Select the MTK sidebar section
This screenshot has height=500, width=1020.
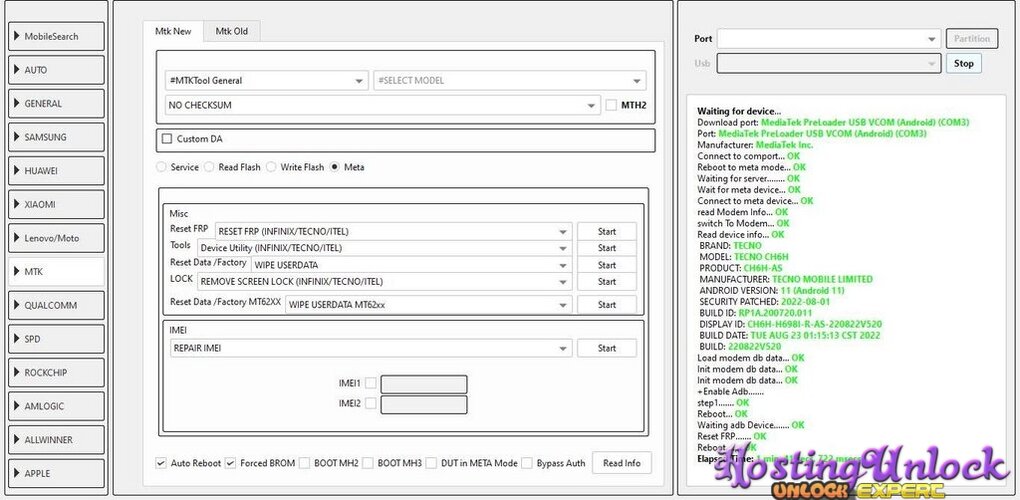tap(56, 272)
